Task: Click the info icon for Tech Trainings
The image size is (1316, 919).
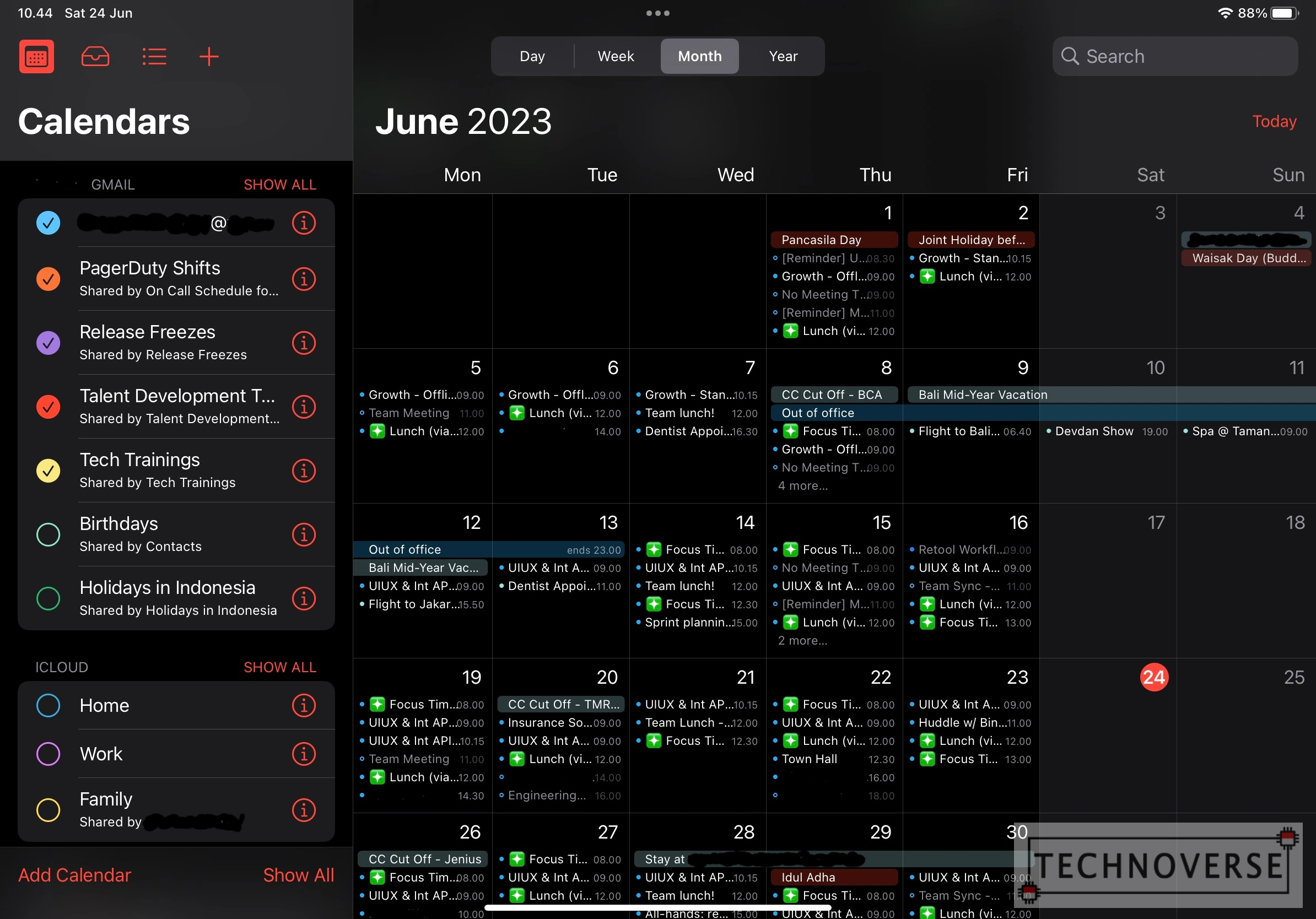Action: pyautogui.click(x=305, y=469)
